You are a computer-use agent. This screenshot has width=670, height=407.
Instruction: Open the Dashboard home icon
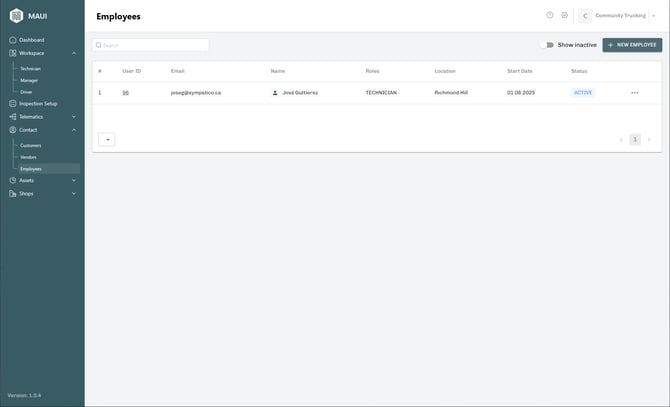click(x=12, y=40)
